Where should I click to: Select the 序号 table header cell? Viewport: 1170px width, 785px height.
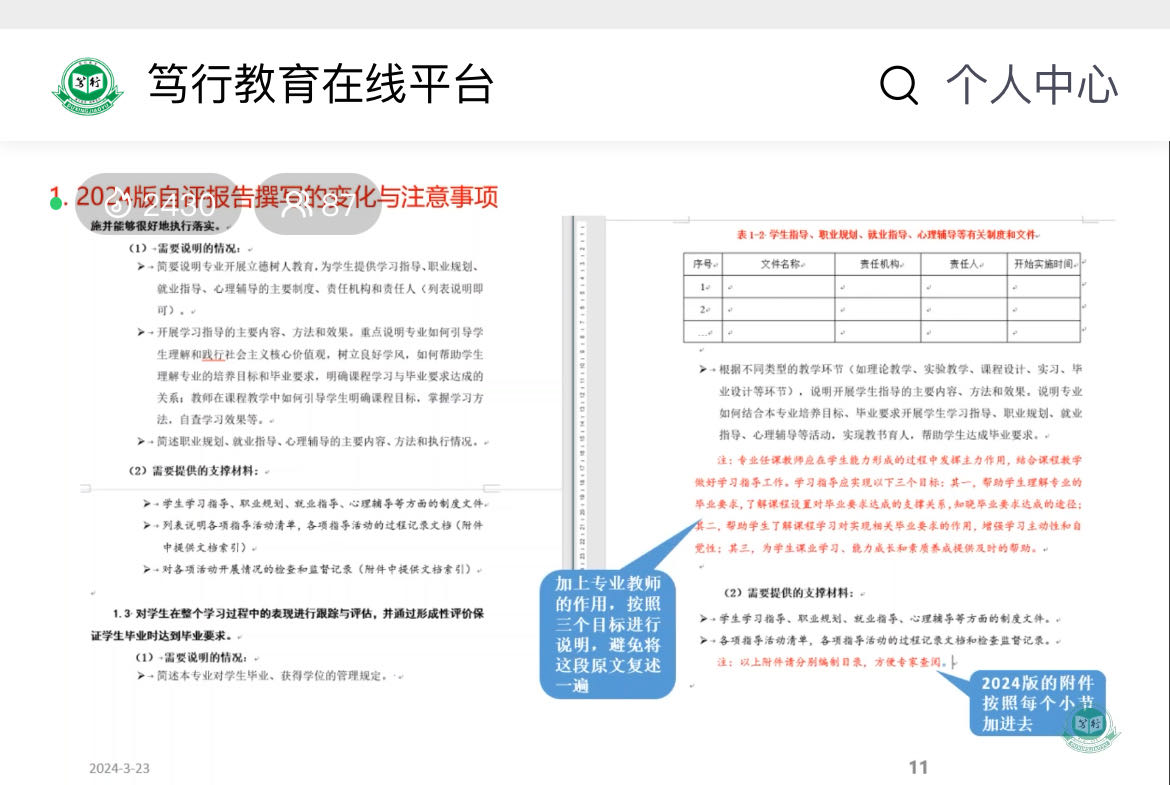point(703,264)
